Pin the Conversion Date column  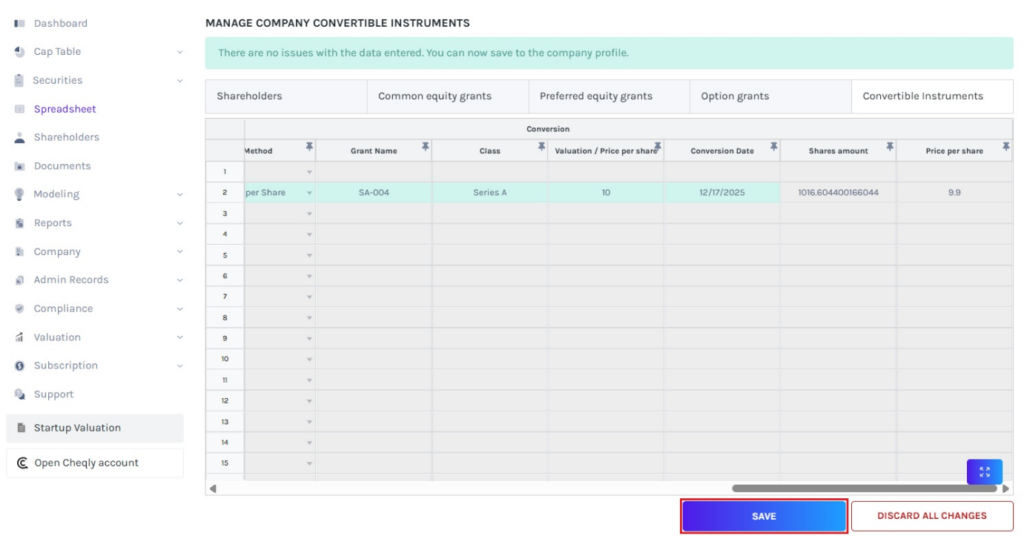tap(773, 147)
